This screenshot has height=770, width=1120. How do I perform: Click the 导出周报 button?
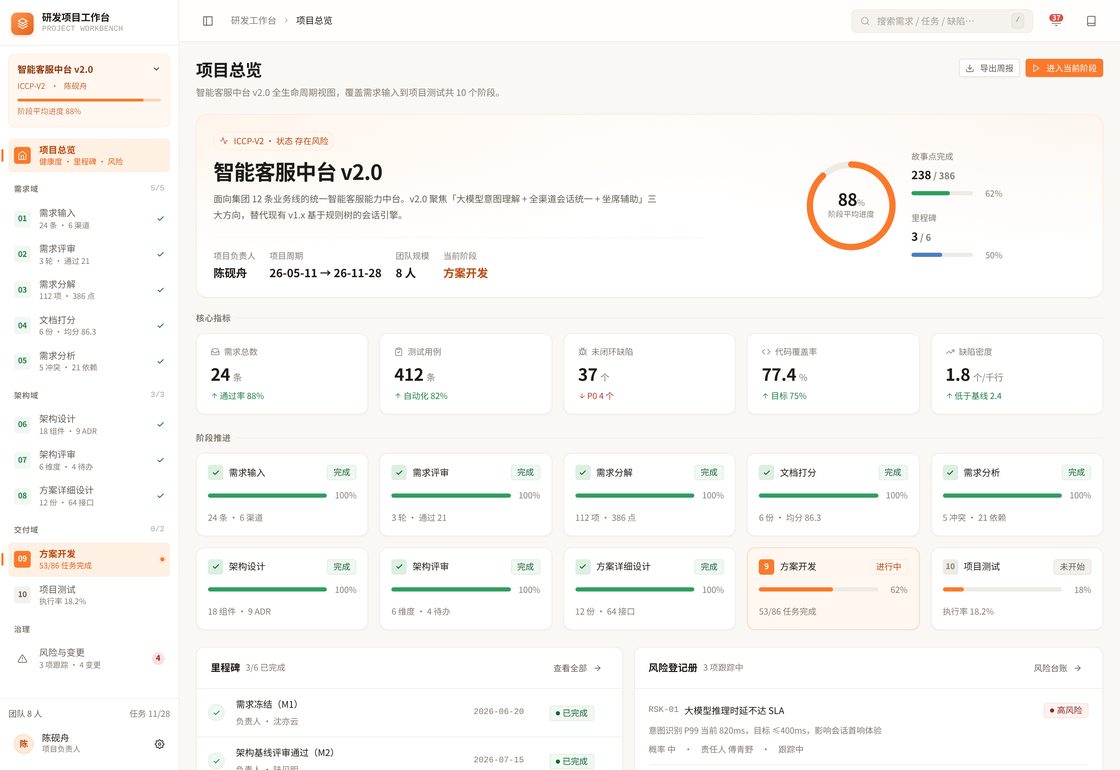tap(989, 68)
